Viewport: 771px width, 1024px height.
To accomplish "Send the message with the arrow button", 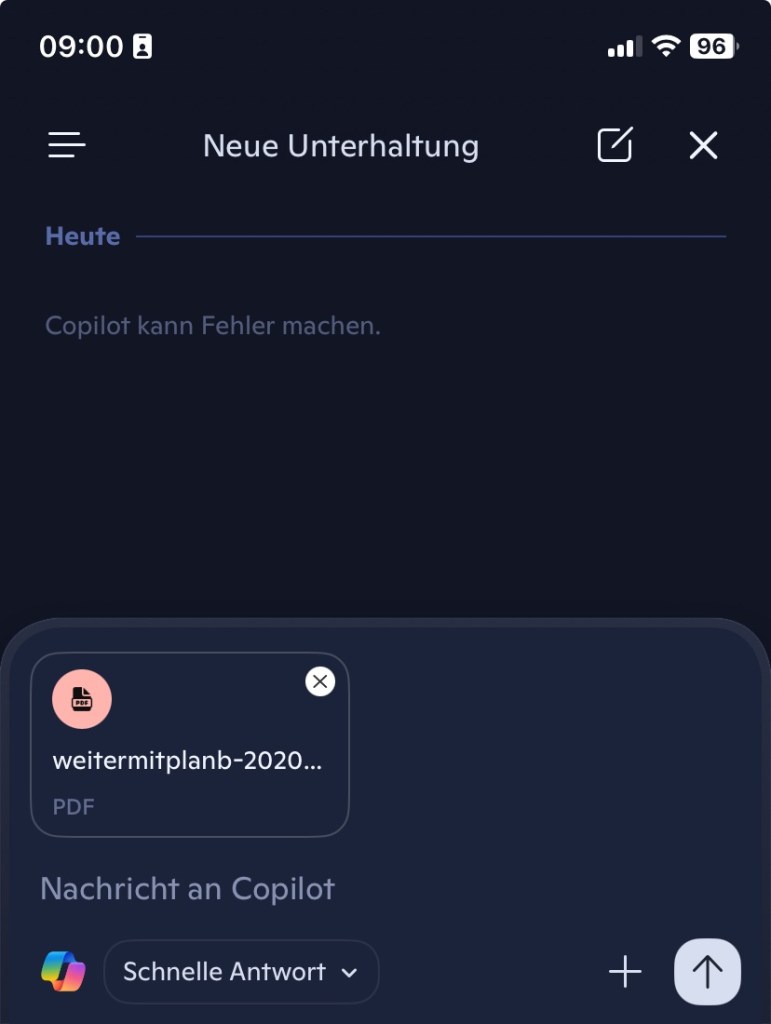I will click(707, 971).
